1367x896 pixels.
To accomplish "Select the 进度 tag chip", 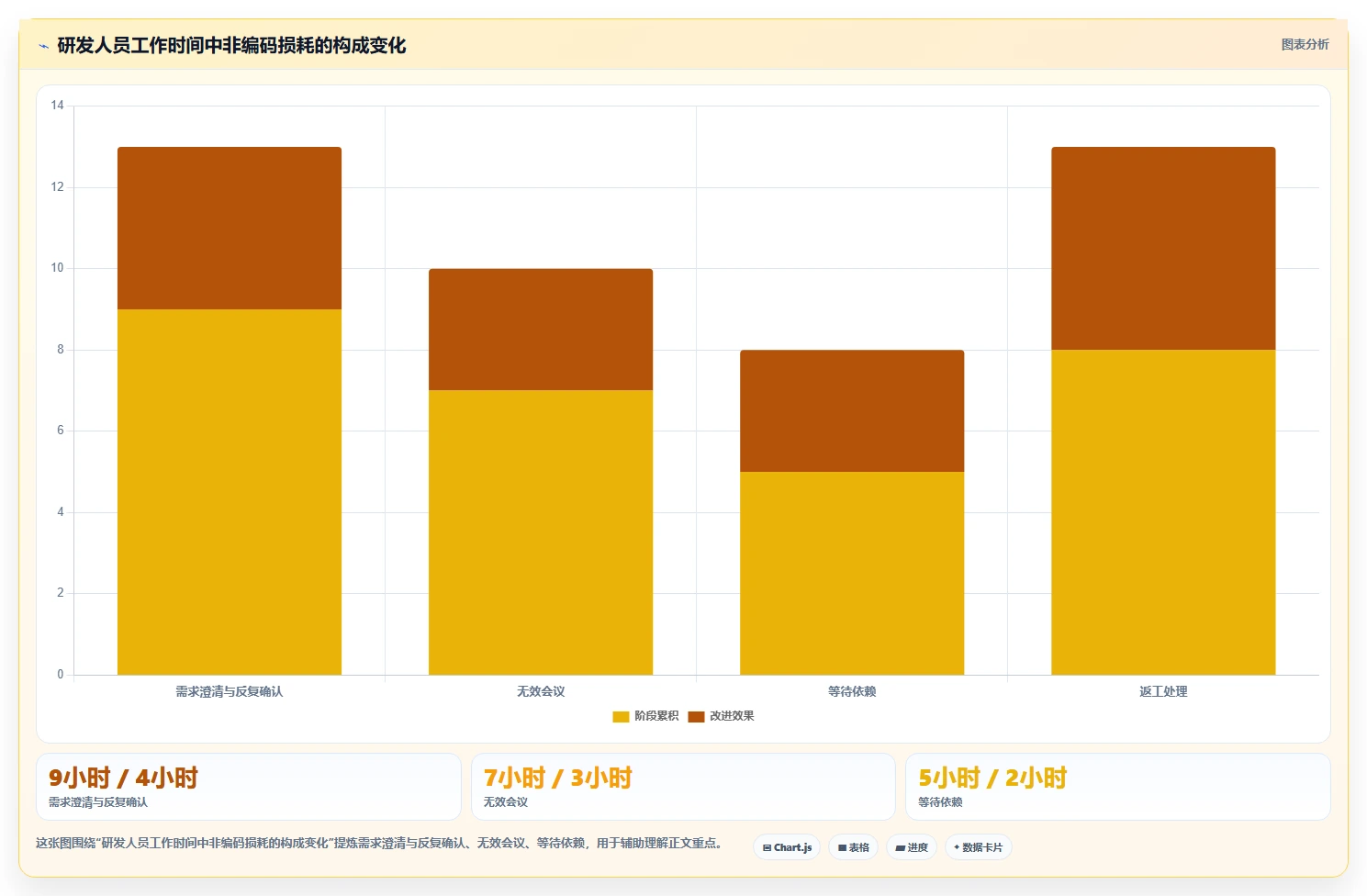I will pyautogui.click(x=911, y=847).
